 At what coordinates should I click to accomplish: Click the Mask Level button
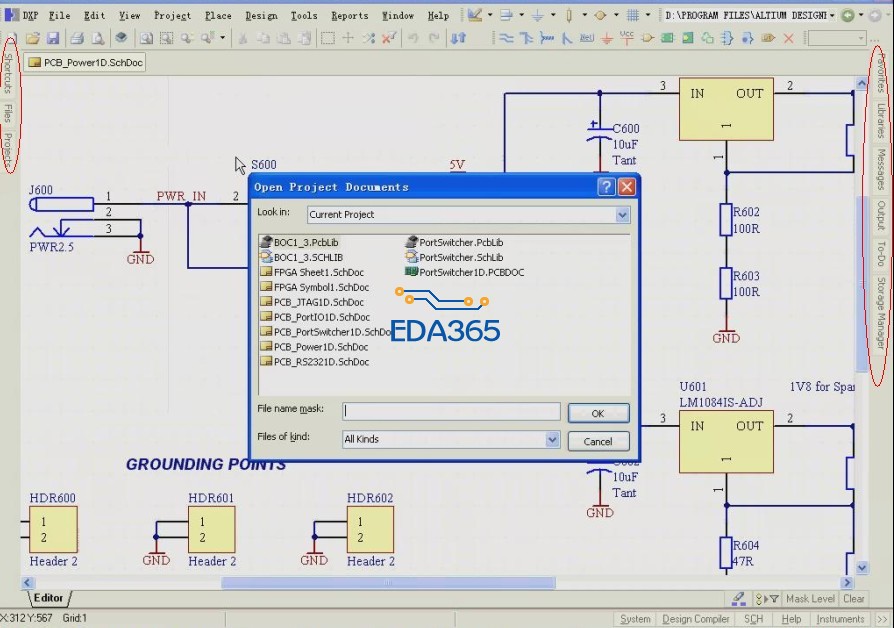(x=810, y=598)
